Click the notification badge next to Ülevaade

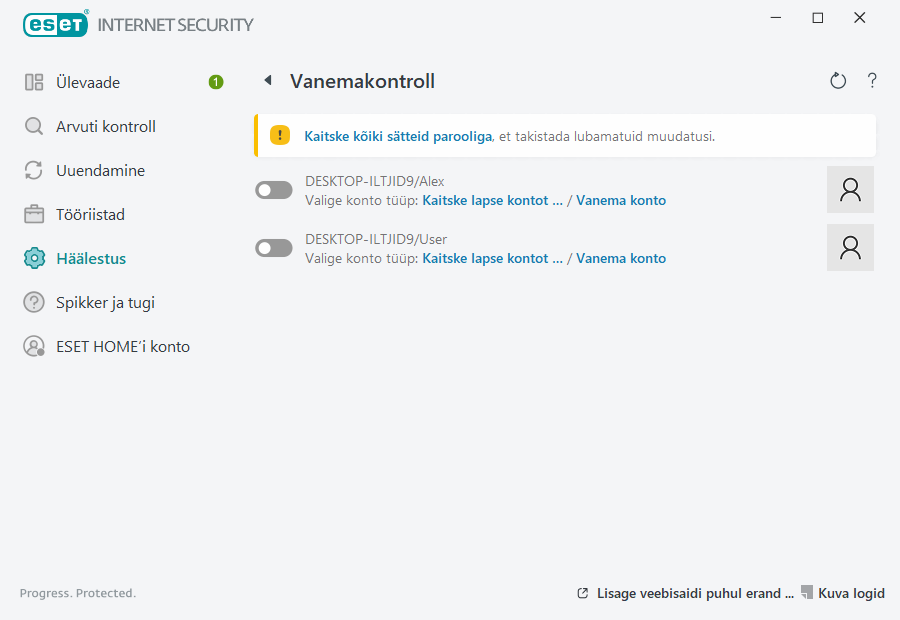[215, 82]
